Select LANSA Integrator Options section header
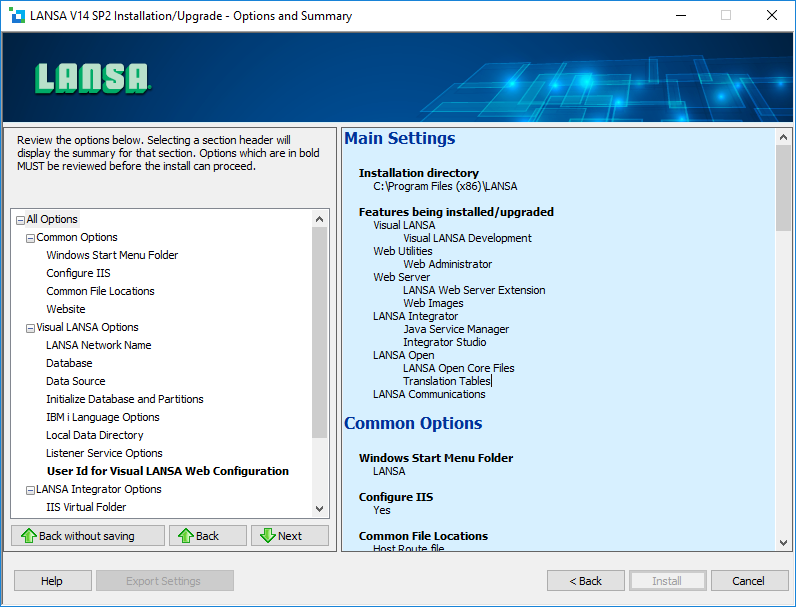 (x=99, y=489)
